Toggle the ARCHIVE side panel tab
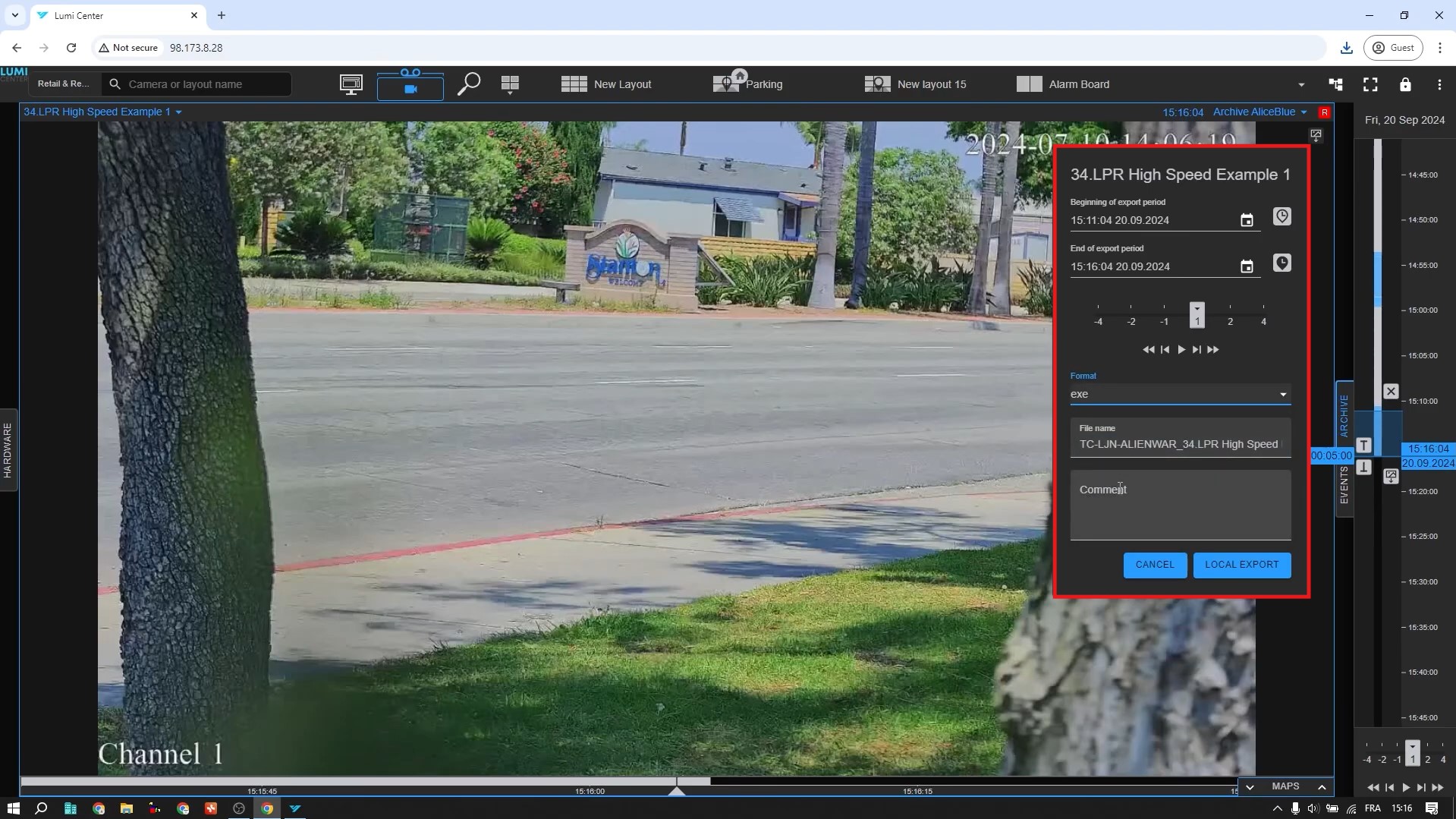The height and width of the screenshot is (819, 1456). point(1344,415)
